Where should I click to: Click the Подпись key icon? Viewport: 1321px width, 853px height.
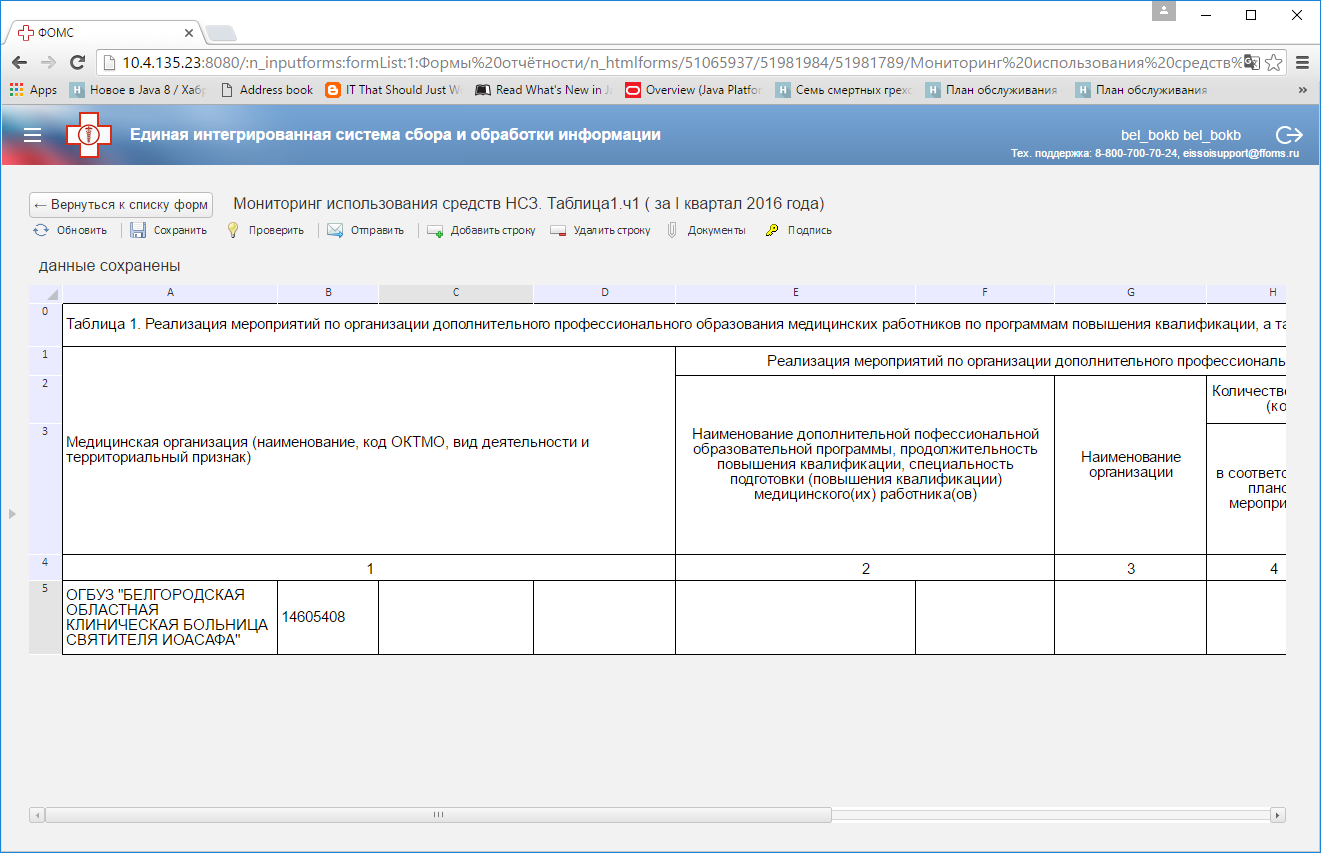[x=772, y=230]
